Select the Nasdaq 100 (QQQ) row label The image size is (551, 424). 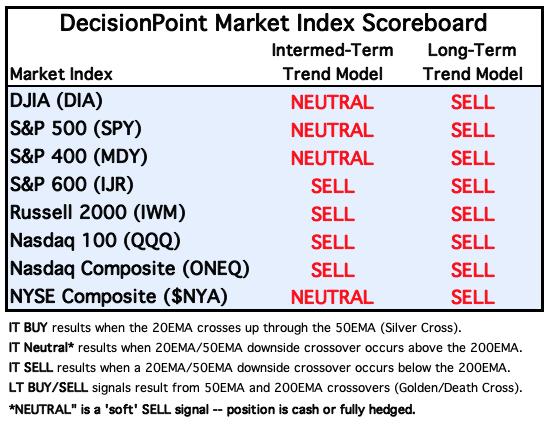pyautogui.click(x=95, y=241)
